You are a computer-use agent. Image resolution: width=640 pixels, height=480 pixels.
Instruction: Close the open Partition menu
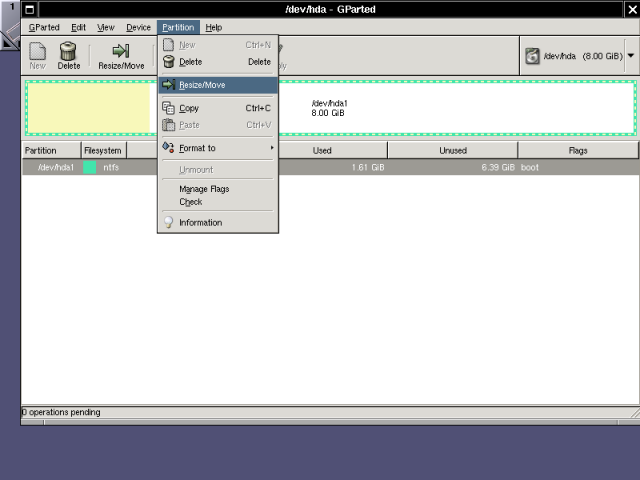[178, 27]
